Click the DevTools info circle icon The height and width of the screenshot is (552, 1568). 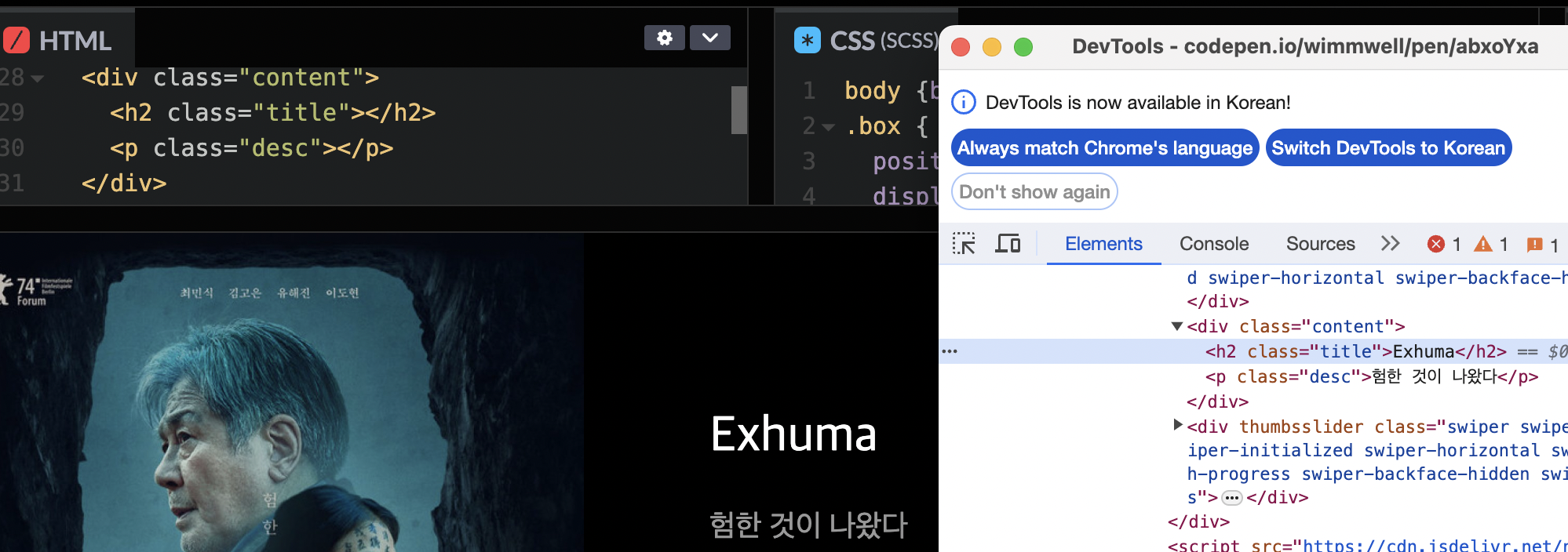point(964,102)
